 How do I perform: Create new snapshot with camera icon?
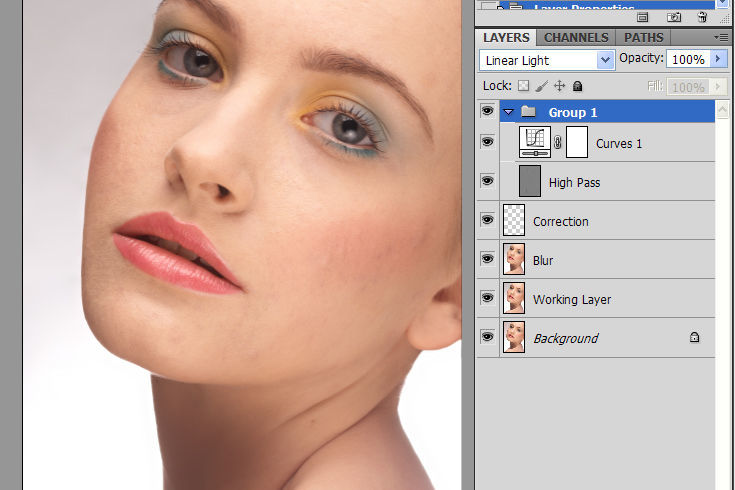[x=674, y=18]
